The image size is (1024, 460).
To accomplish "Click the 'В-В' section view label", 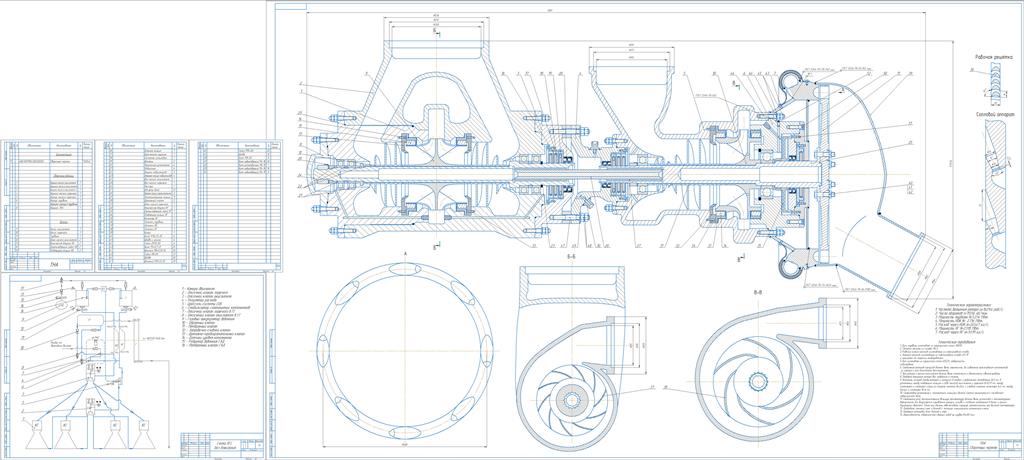I will (x=758, y=291).
